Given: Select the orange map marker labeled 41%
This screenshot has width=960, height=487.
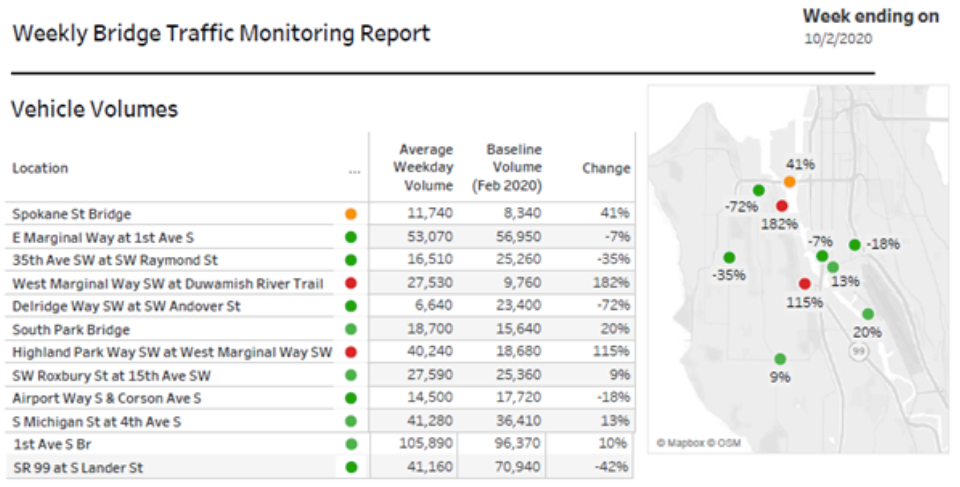Looking at the screenshot, I should [790, 182].
